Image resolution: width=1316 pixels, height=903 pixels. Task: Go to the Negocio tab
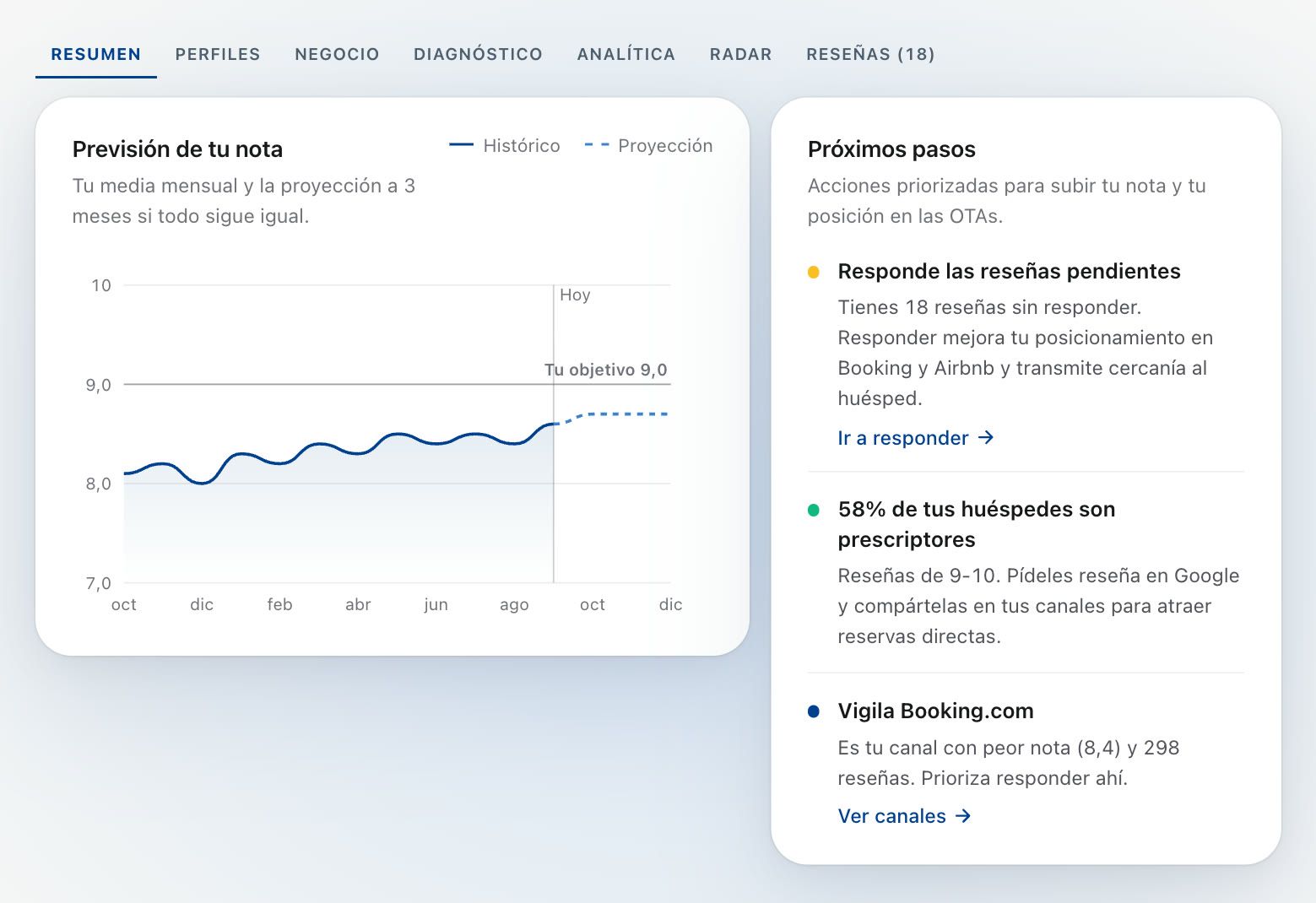pyautogui.click(x=337, y=54)
